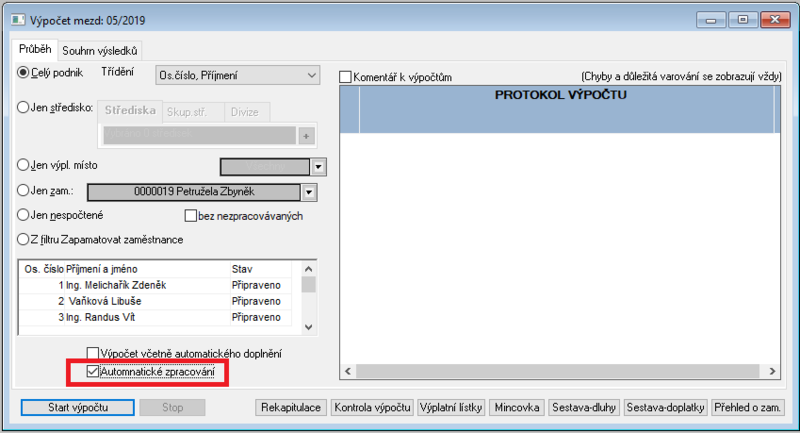Select the Jen středisko radio option
The width and height of the screenshot is (800, 433).
[x=23, y=108]
